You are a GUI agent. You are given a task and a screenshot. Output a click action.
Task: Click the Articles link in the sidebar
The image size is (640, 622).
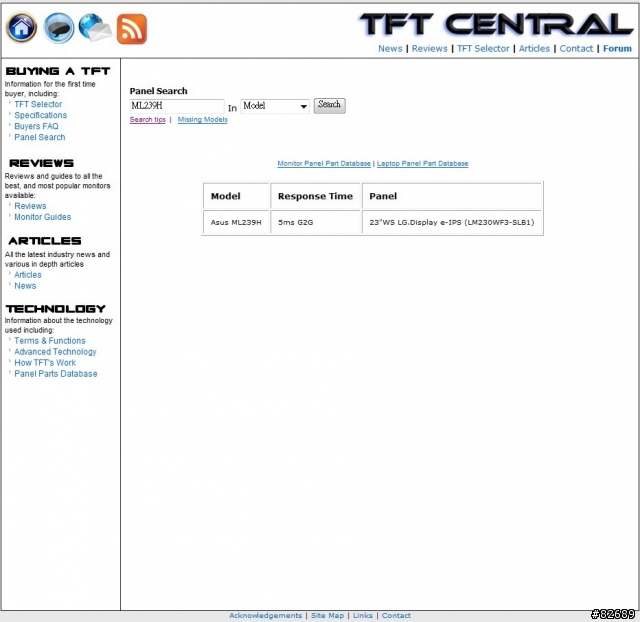tap(28, 275)
